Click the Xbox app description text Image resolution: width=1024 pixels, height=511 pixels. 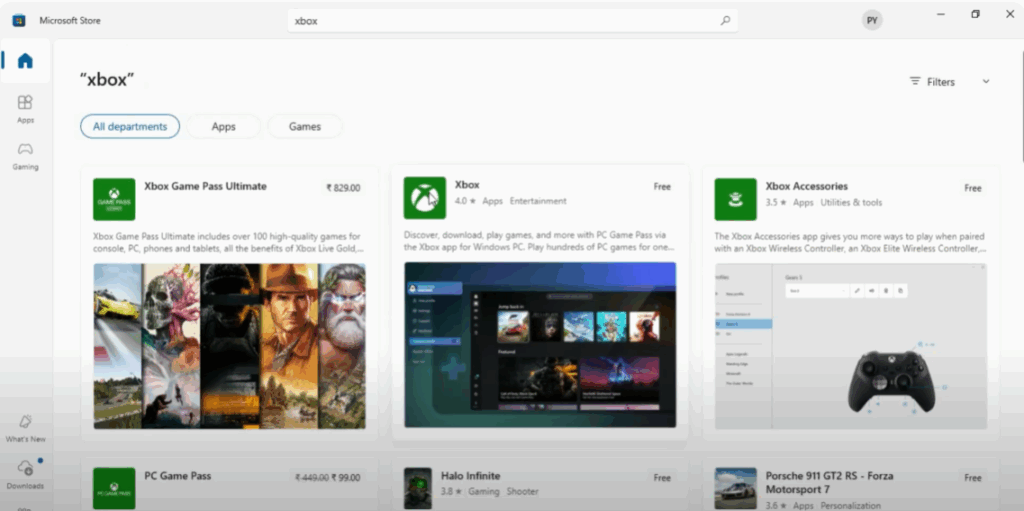(x=539, y=241)
